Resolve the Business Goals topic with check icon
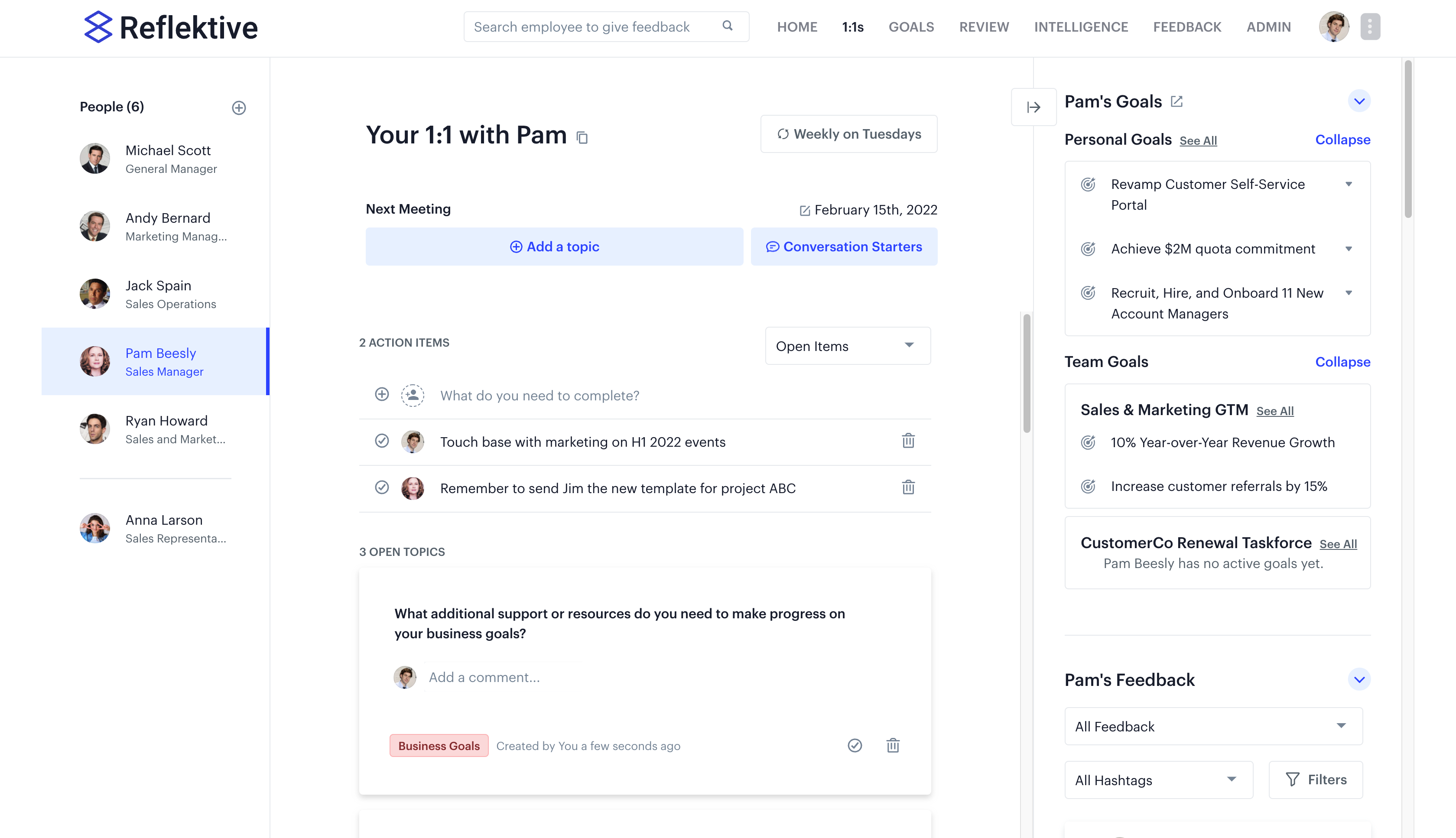1456x838 pixels. tap(855, 745)
